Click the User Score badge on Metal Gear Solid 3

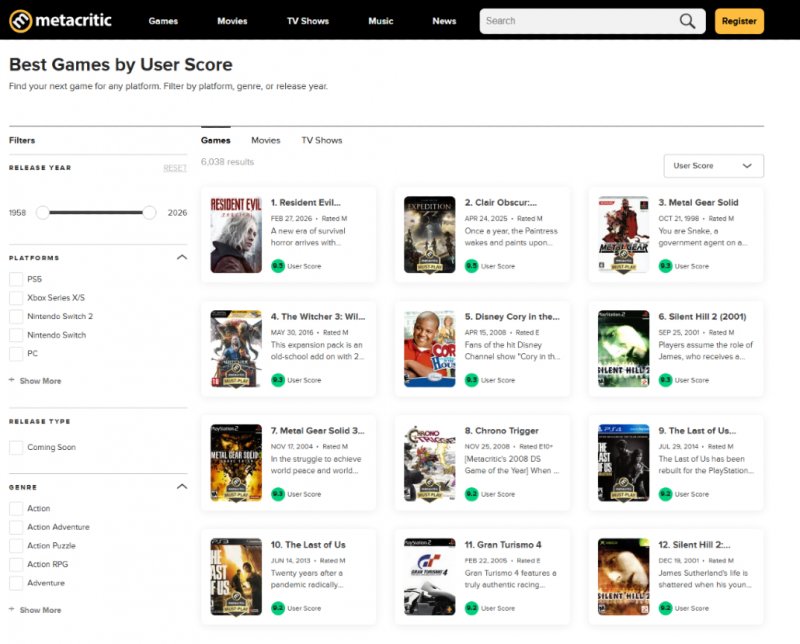[x=277, y=494]
